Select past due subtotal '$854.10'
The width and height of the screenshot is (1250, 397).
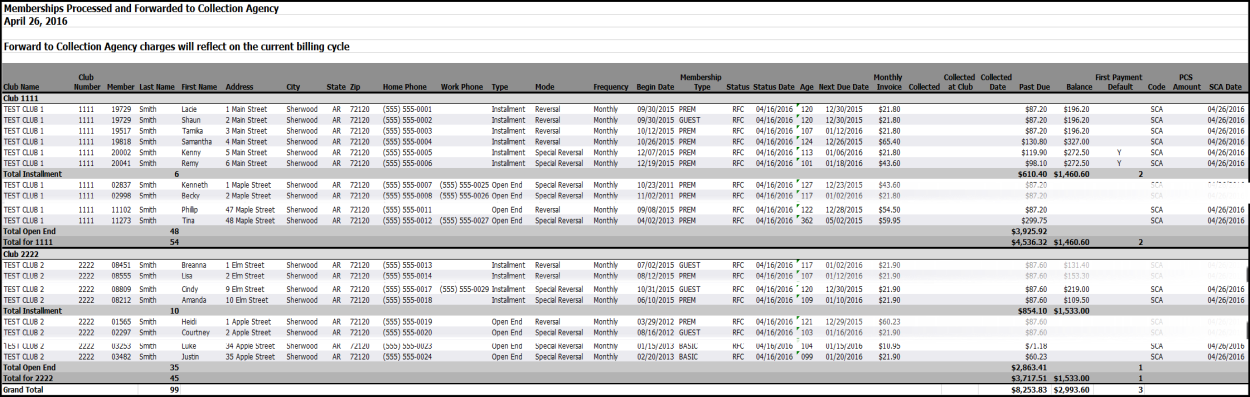coord(1033,311)
